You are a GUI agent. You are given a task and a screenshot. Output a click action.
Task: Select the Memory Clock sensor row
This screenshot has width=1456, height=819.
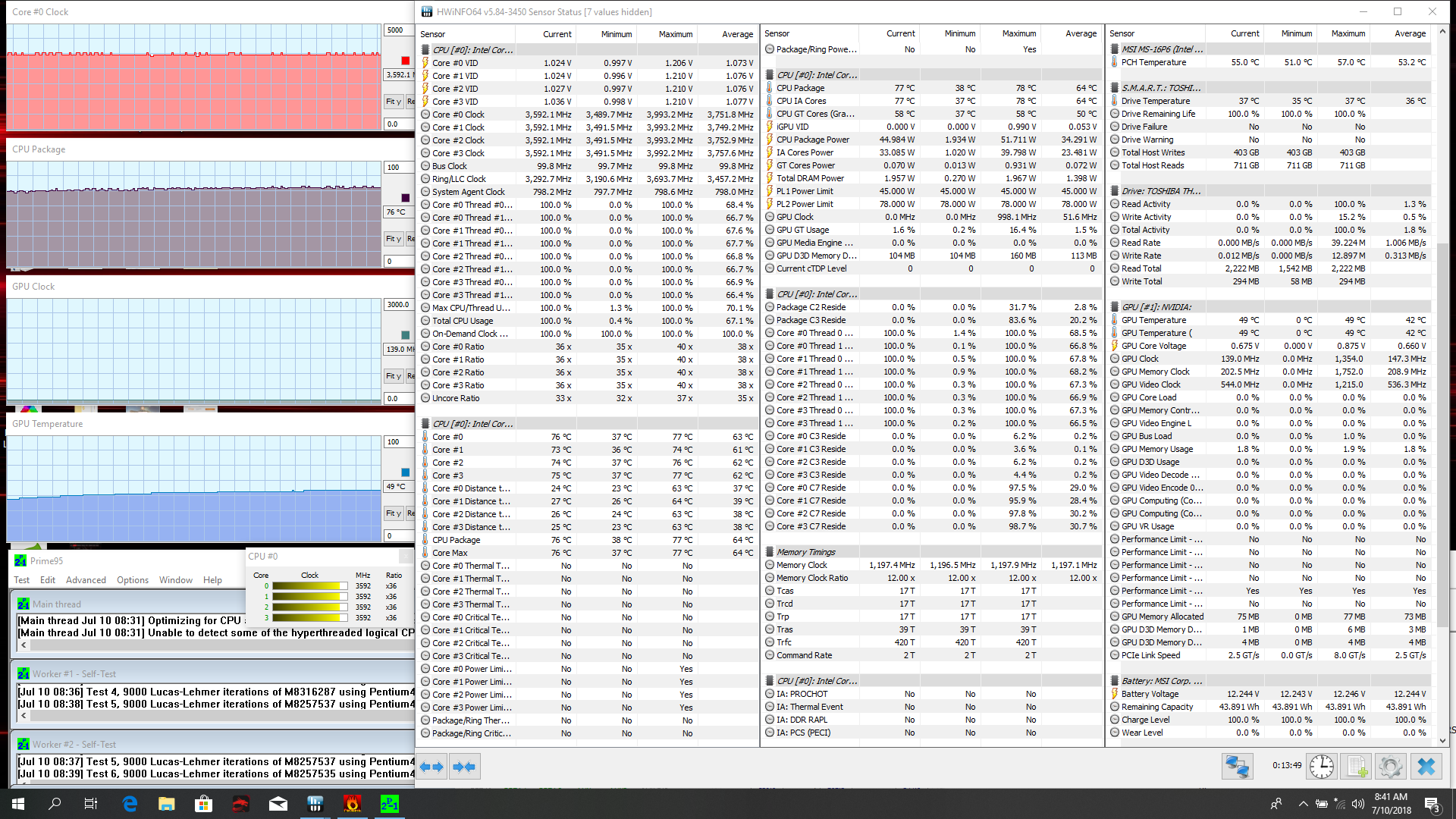tap(931, 565)
